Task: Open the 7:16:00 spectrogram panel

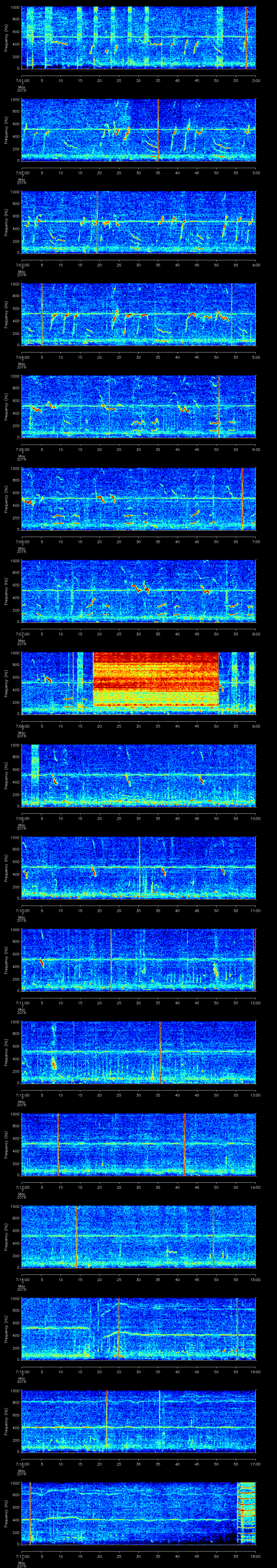Action: coord(138,1421)
